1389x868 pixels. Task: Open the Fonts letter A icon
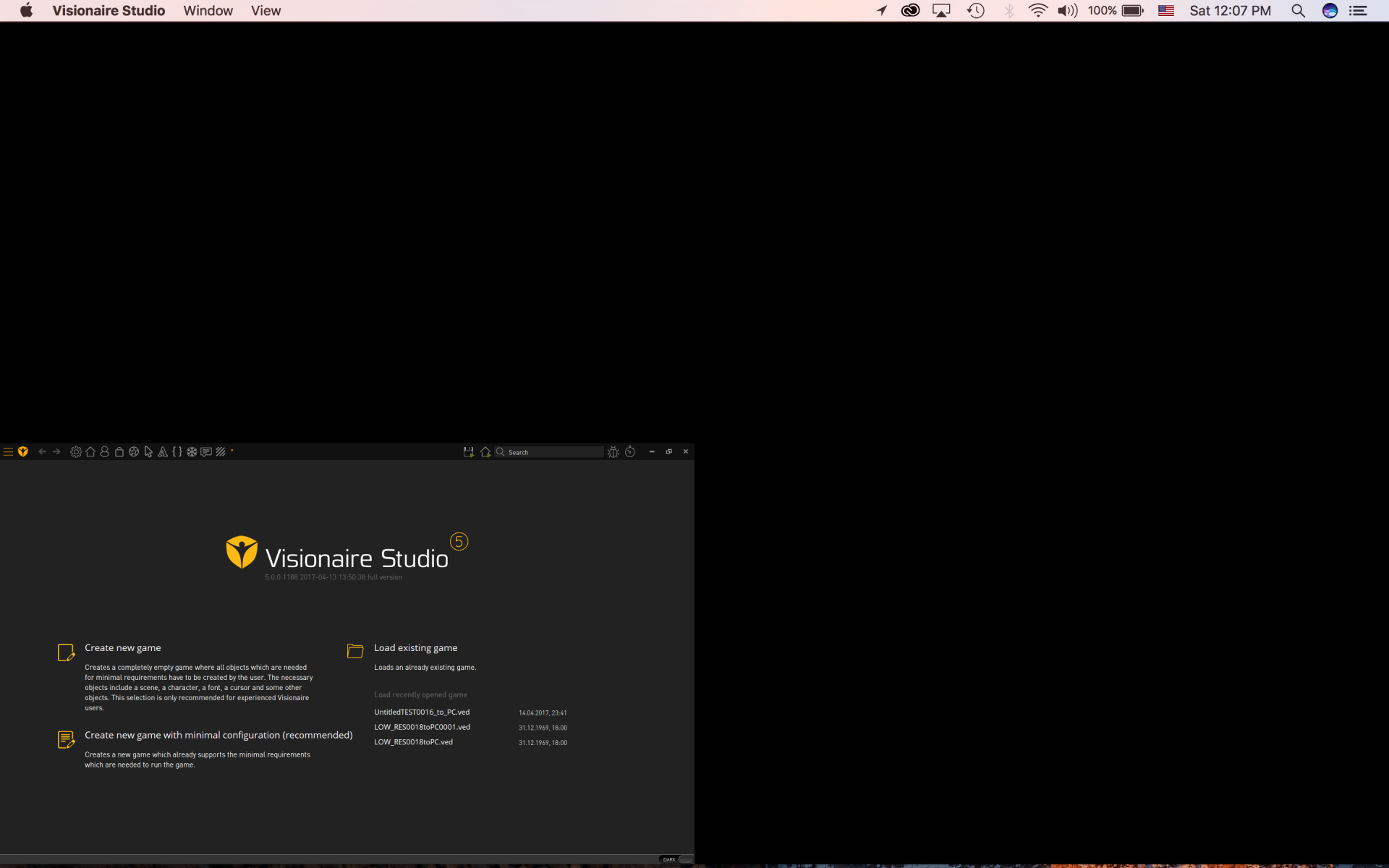[x=163, y=452]
